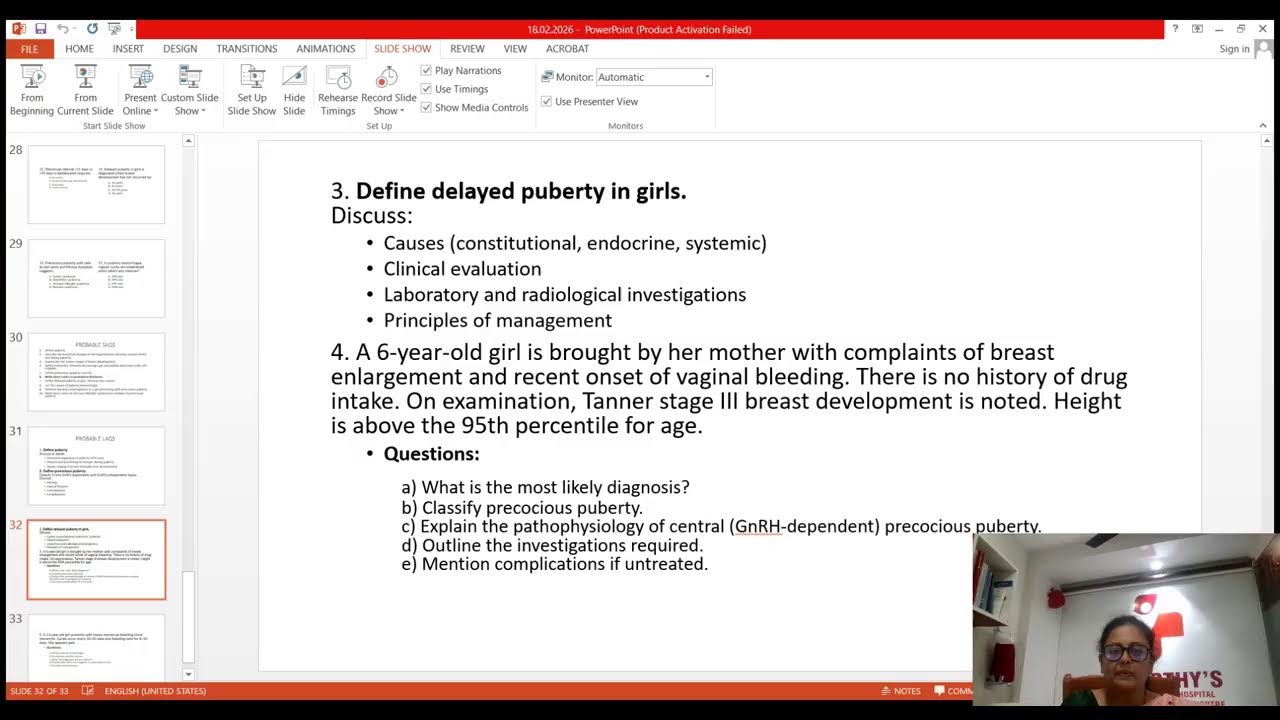Switch to the DESIGN tab
This screenshot has height=720, width=1280.
(x=180, y=49)
